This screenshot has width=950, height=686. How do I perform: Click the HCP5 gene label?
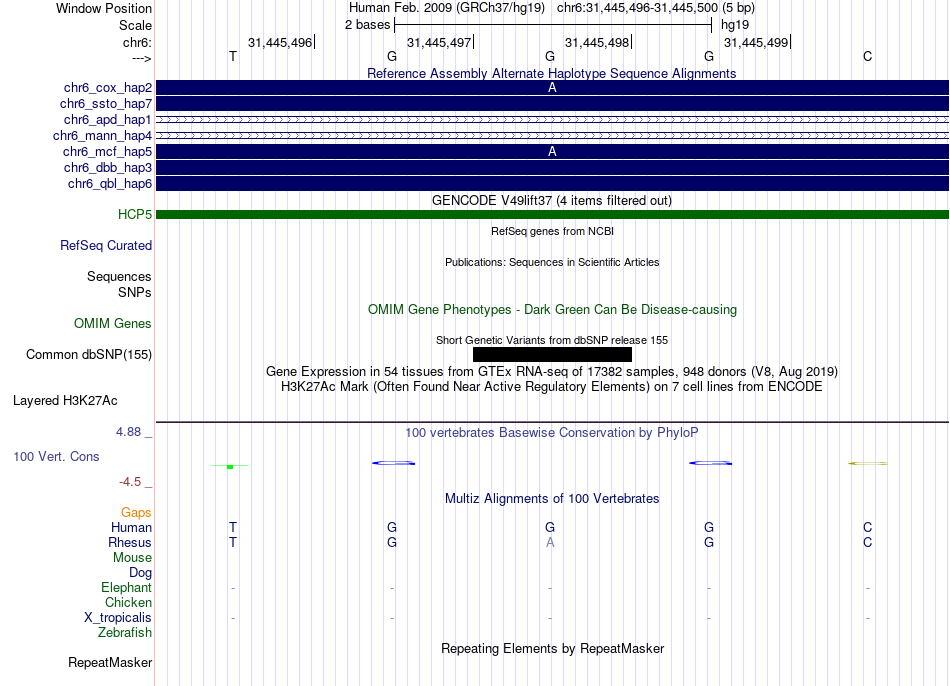point(135,215)
